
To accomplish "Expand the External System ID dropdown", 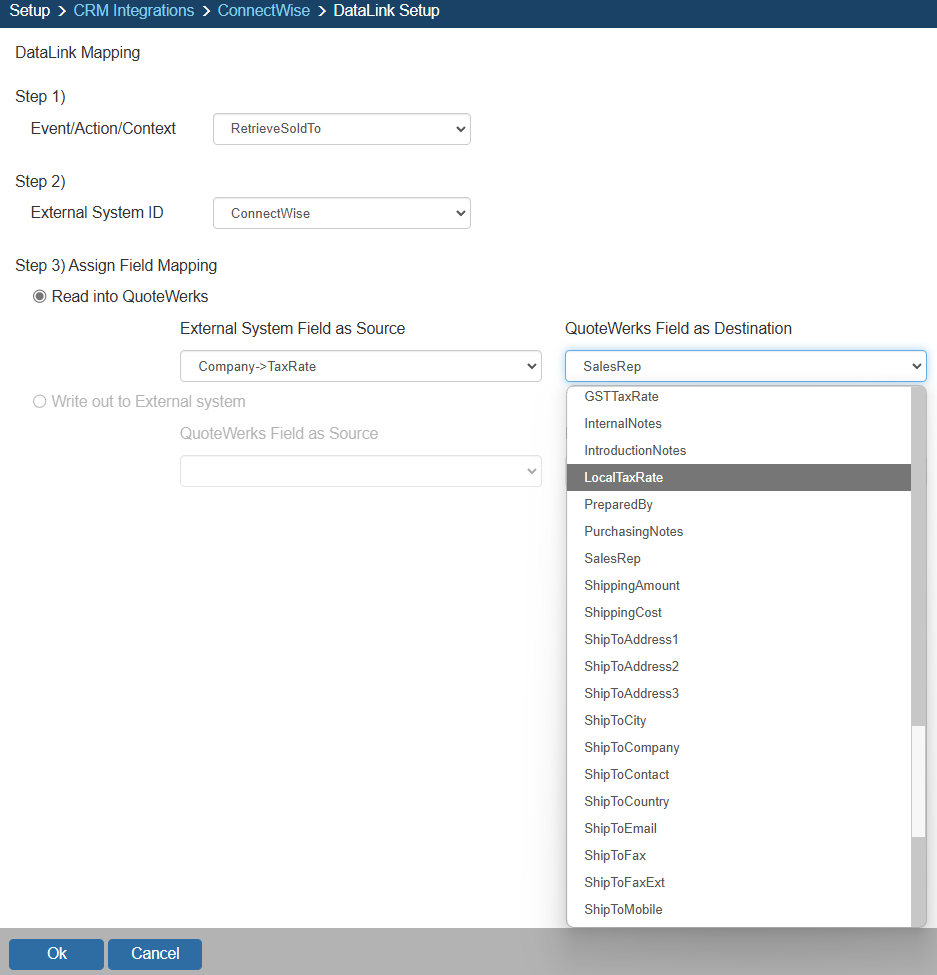I will (341, 213).
